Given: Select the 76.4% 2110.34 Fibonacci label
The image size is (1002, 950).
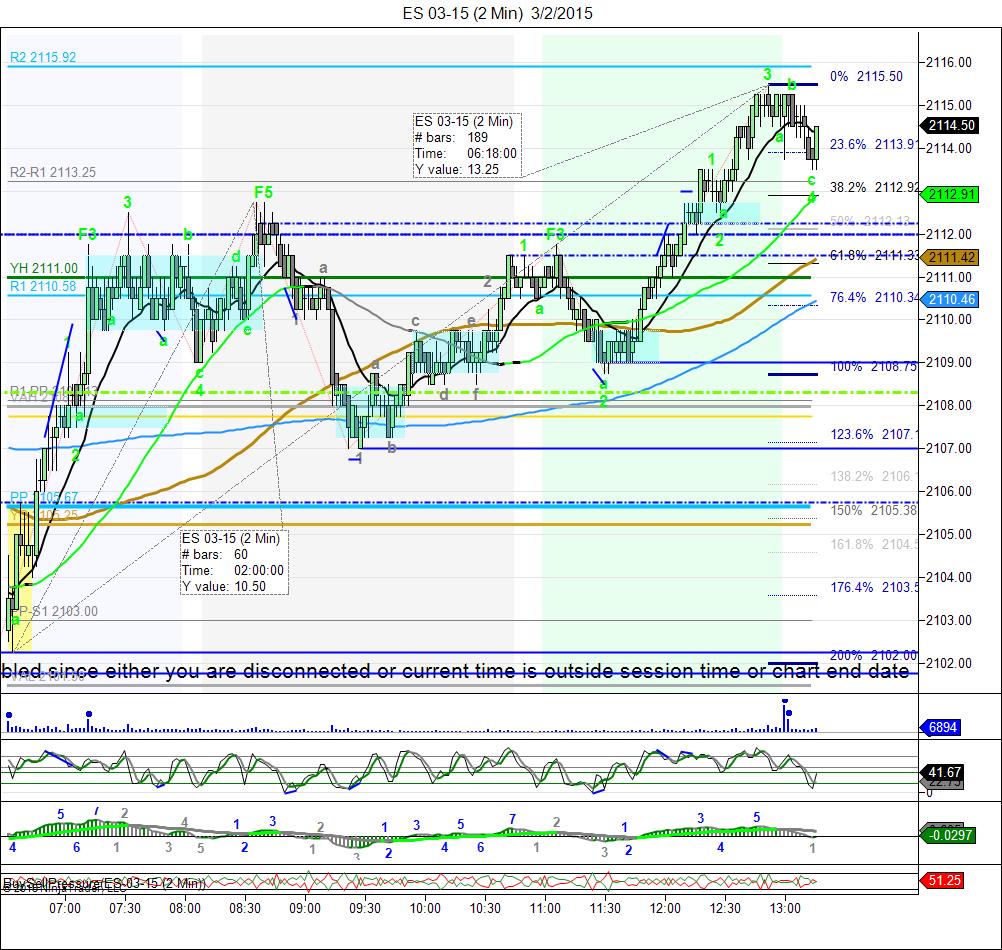Looking at the screenshot, I should 874,298.
